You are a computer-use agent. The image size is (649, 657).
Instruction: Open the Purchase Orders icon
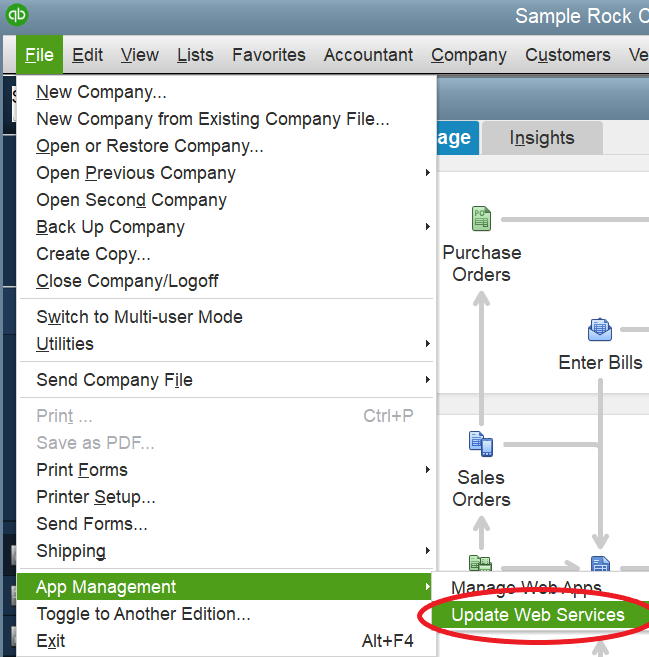click(x=481, y=219)
